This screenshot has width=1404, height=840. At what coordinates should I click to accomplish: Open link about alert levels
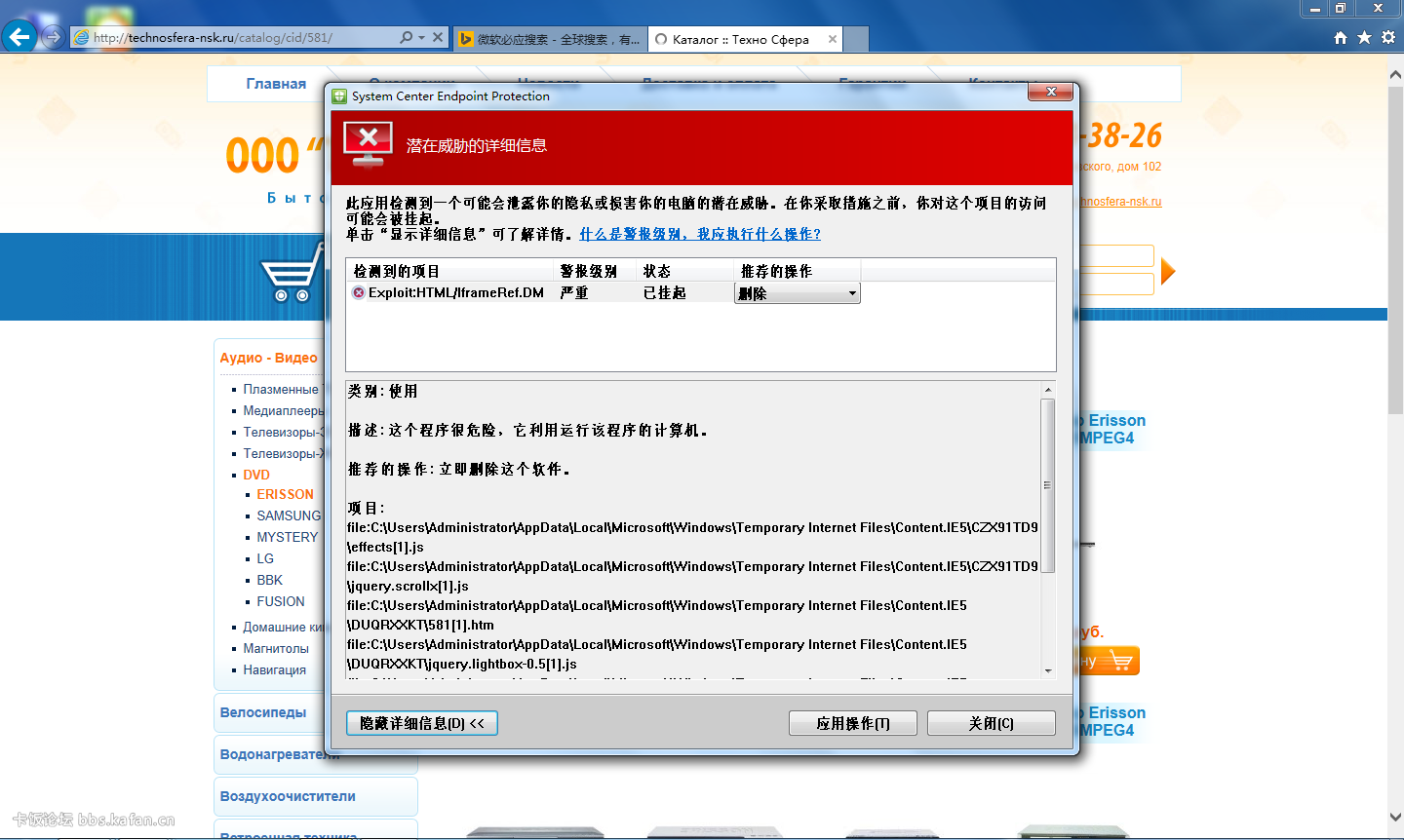click(x=700, y=234)
